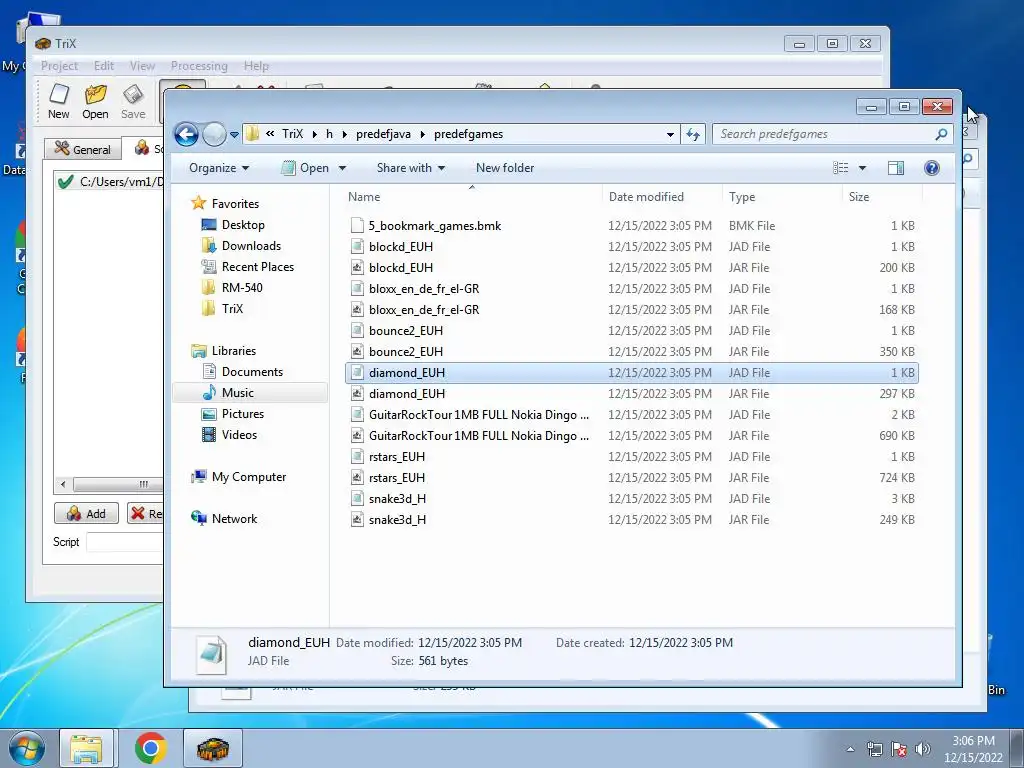The width and height of the screenshot is (1024, 768).
Task: Select GuitarRockTour JAR file row
Action: (x=632, y=436)
